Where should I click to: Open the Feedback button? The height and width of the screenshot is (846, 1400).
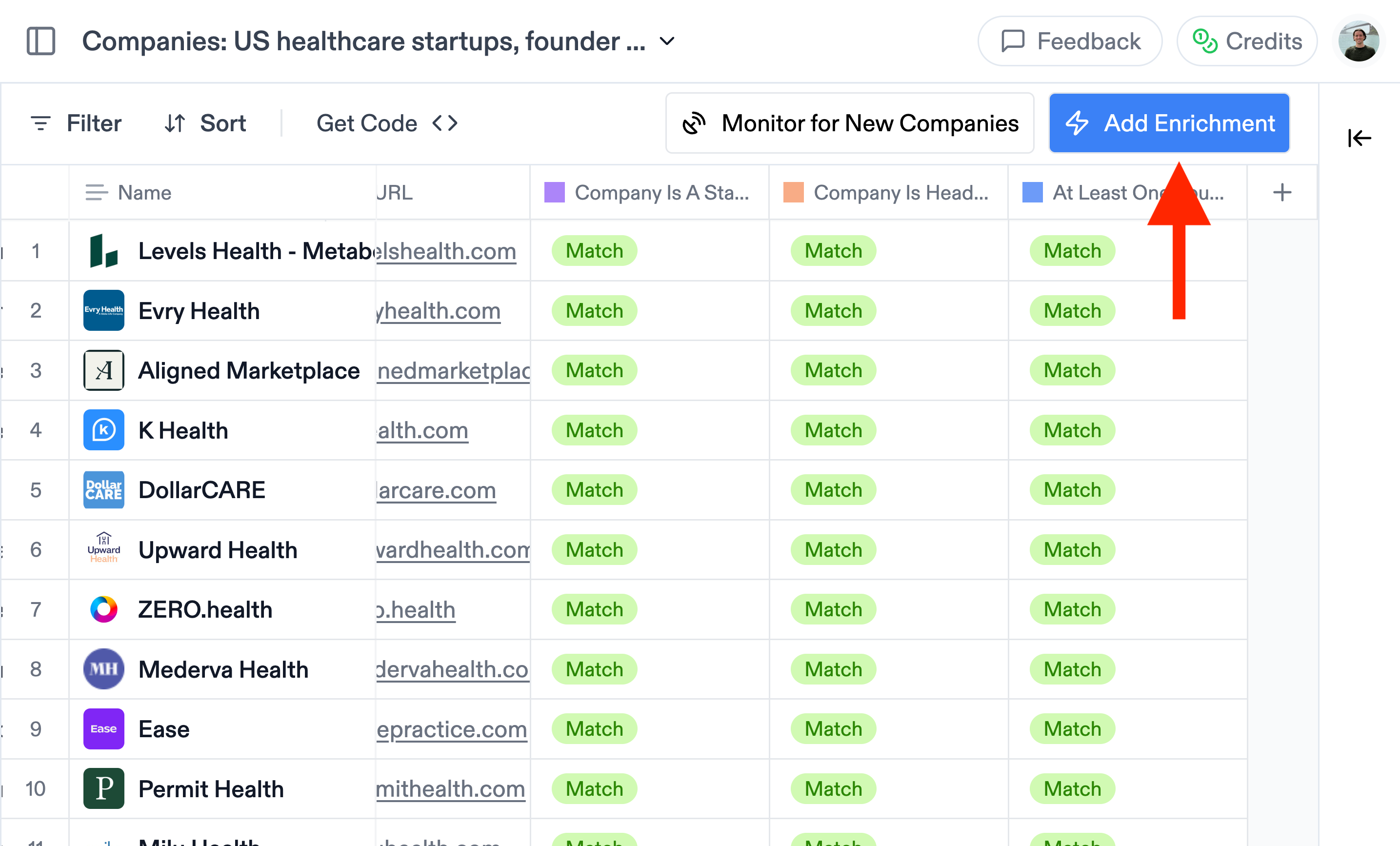(1070, 41)
